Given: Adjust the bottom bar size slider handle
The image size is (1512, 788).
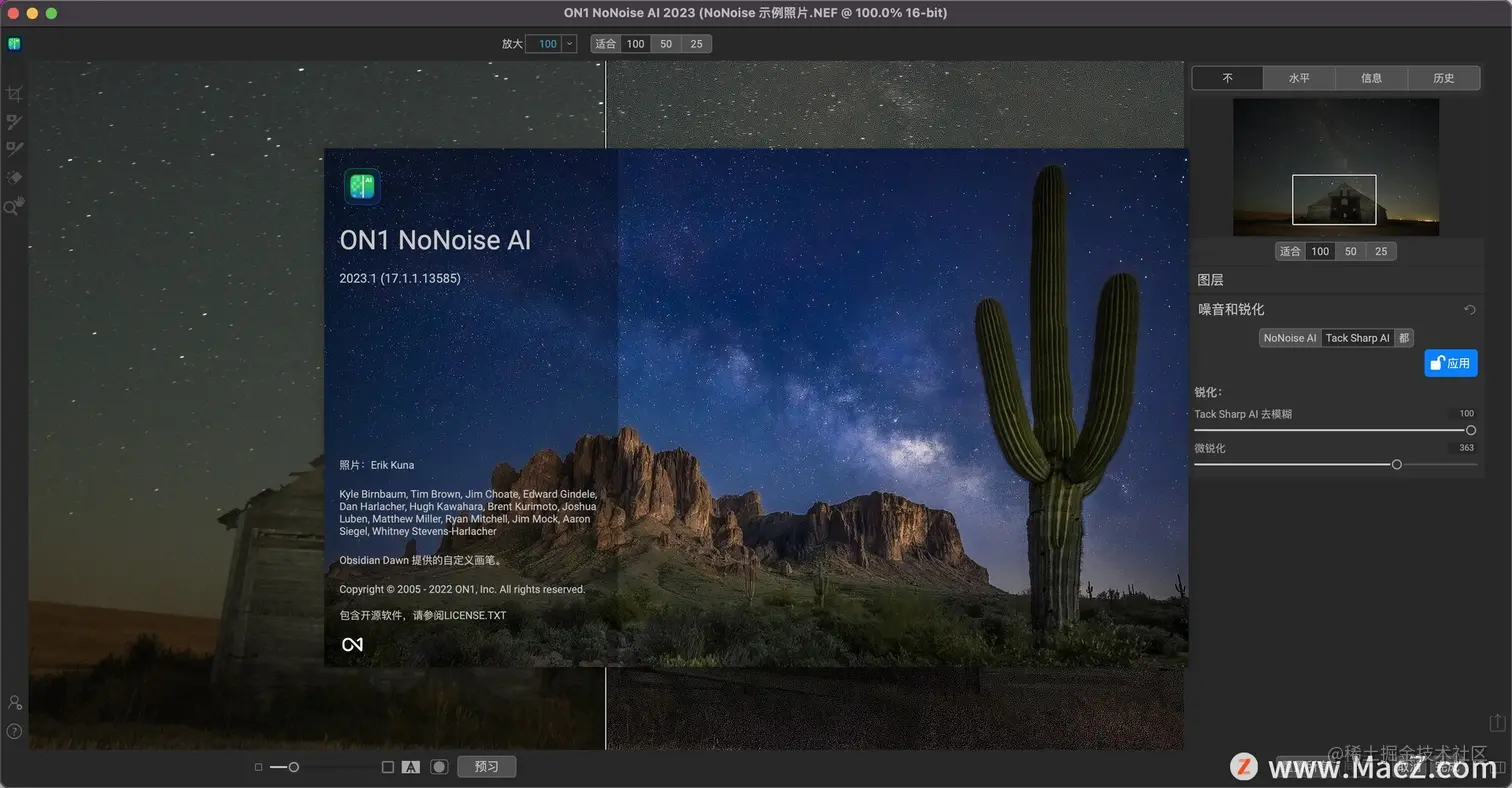Looking at the screenshot, I should coord(293,767).
